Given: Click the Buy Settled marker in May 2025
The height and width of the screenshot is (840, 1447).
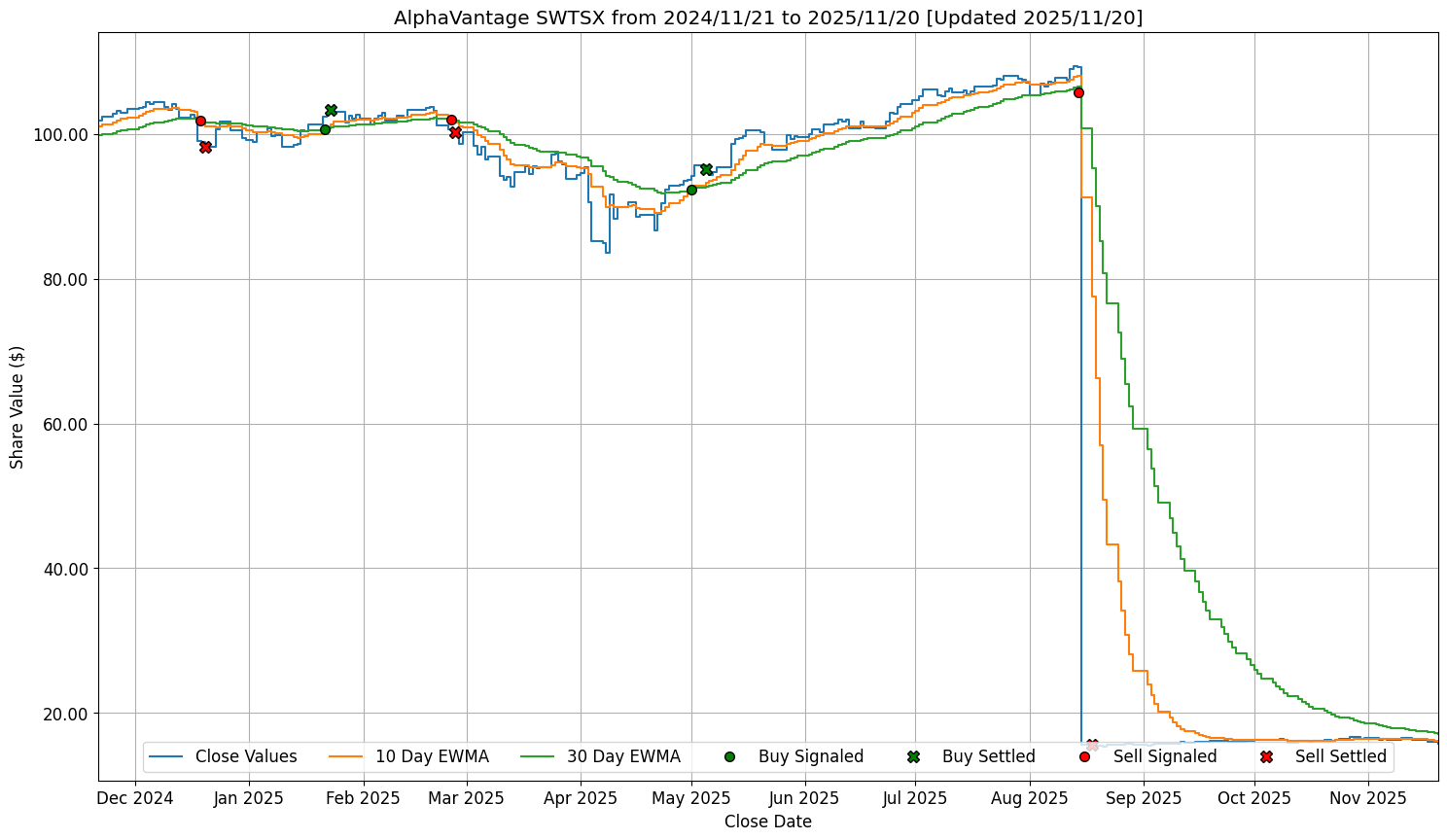Looking at the screenshot, I should 706,169.
